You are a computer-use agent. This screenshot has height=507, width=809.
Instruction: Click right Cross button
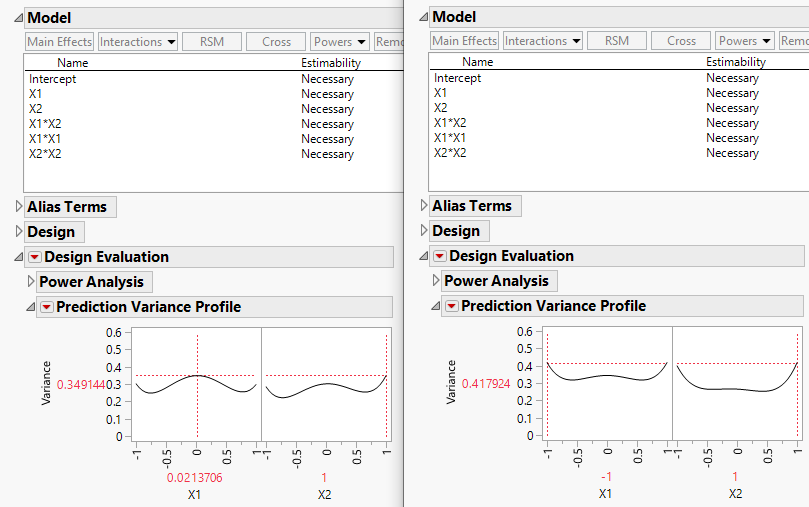click(681, 41)
